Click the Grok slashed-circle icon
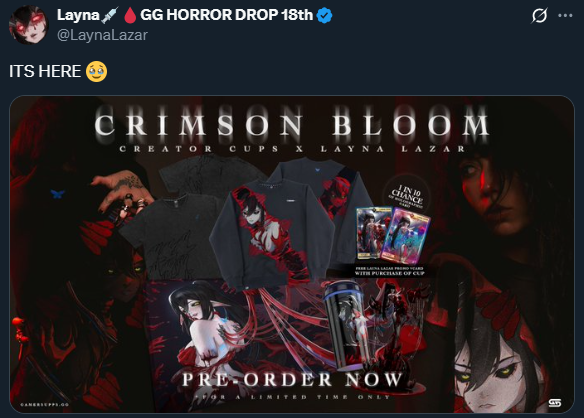 pyautogui.click(x=539, y=16)
